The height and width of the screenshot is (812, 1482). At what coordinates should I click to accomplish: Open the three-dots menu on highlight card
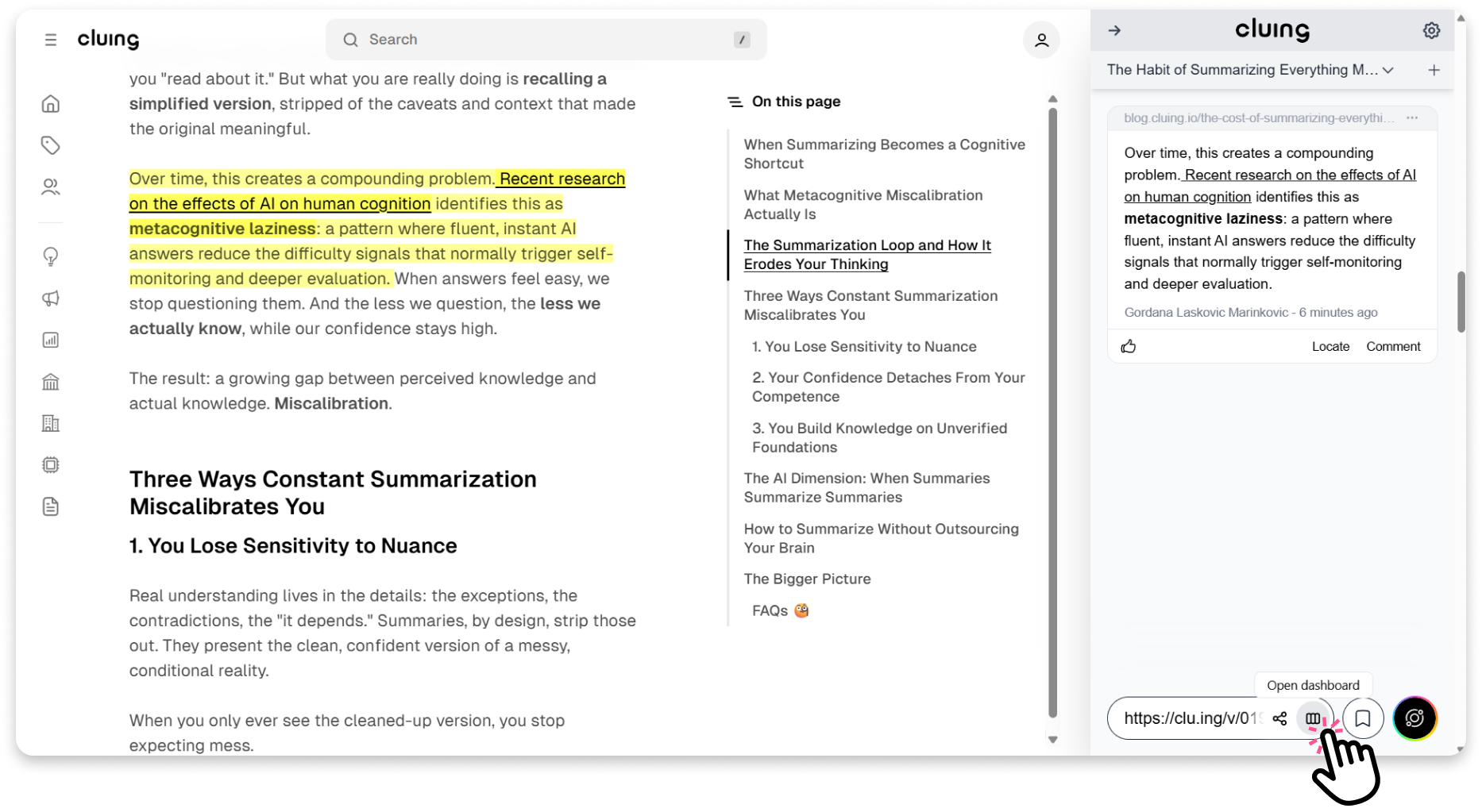tap(1412, 117)
